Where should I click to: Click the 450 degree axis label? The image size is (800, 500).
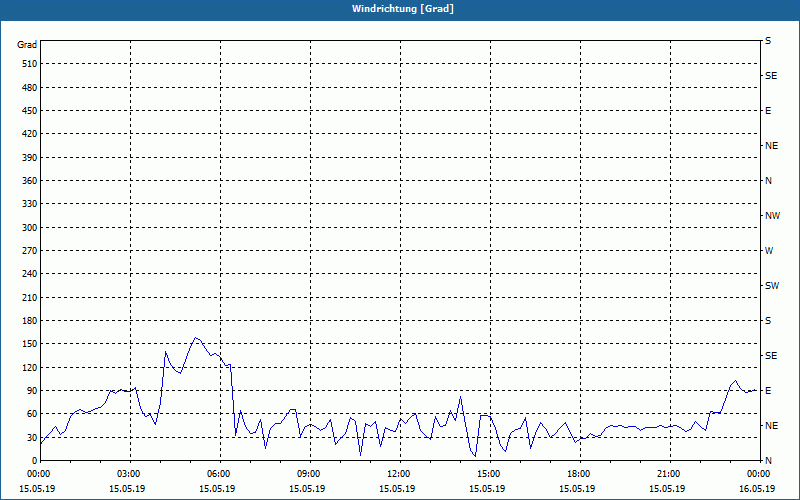(x=30, y=111)
